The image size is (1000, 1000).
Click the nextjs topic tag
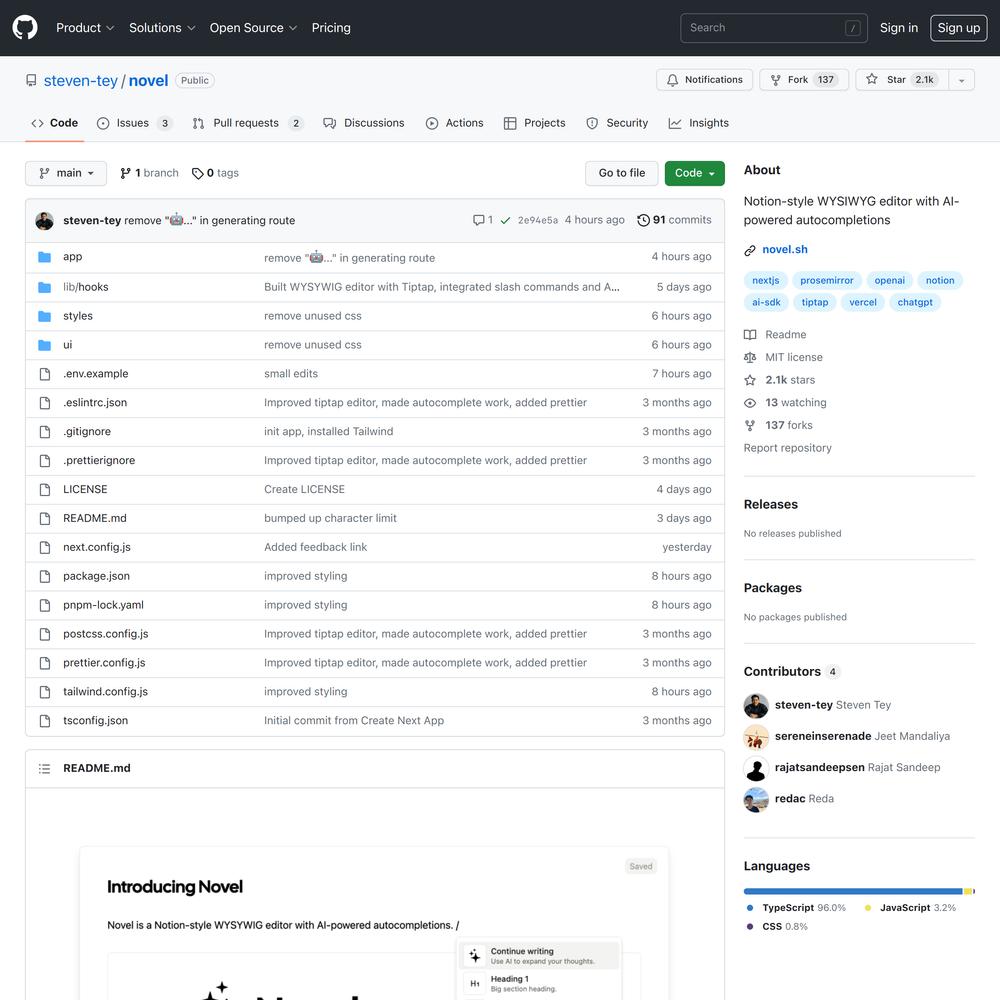point(765,281)
